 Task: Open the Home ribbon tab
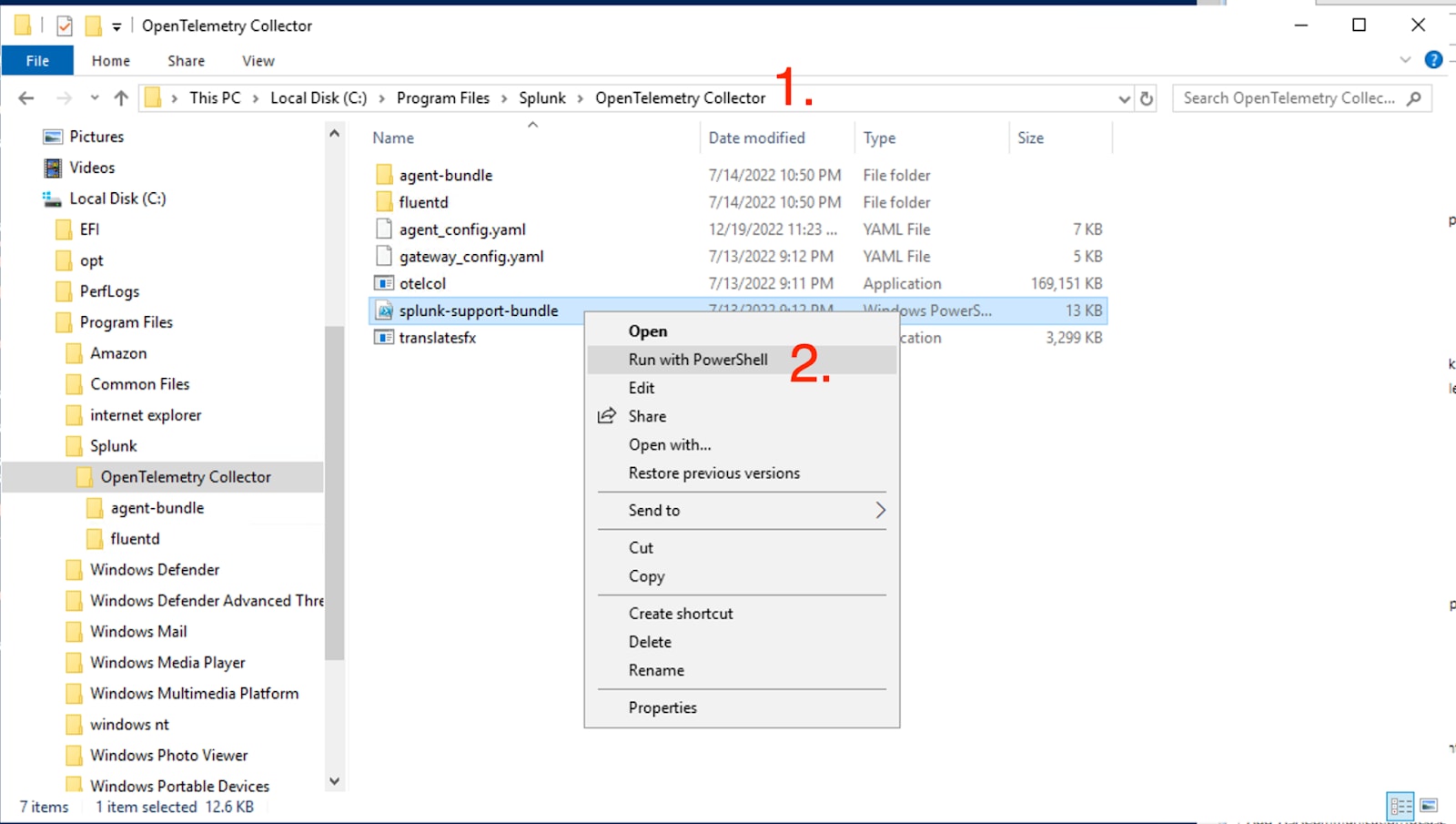coord(111,61)
